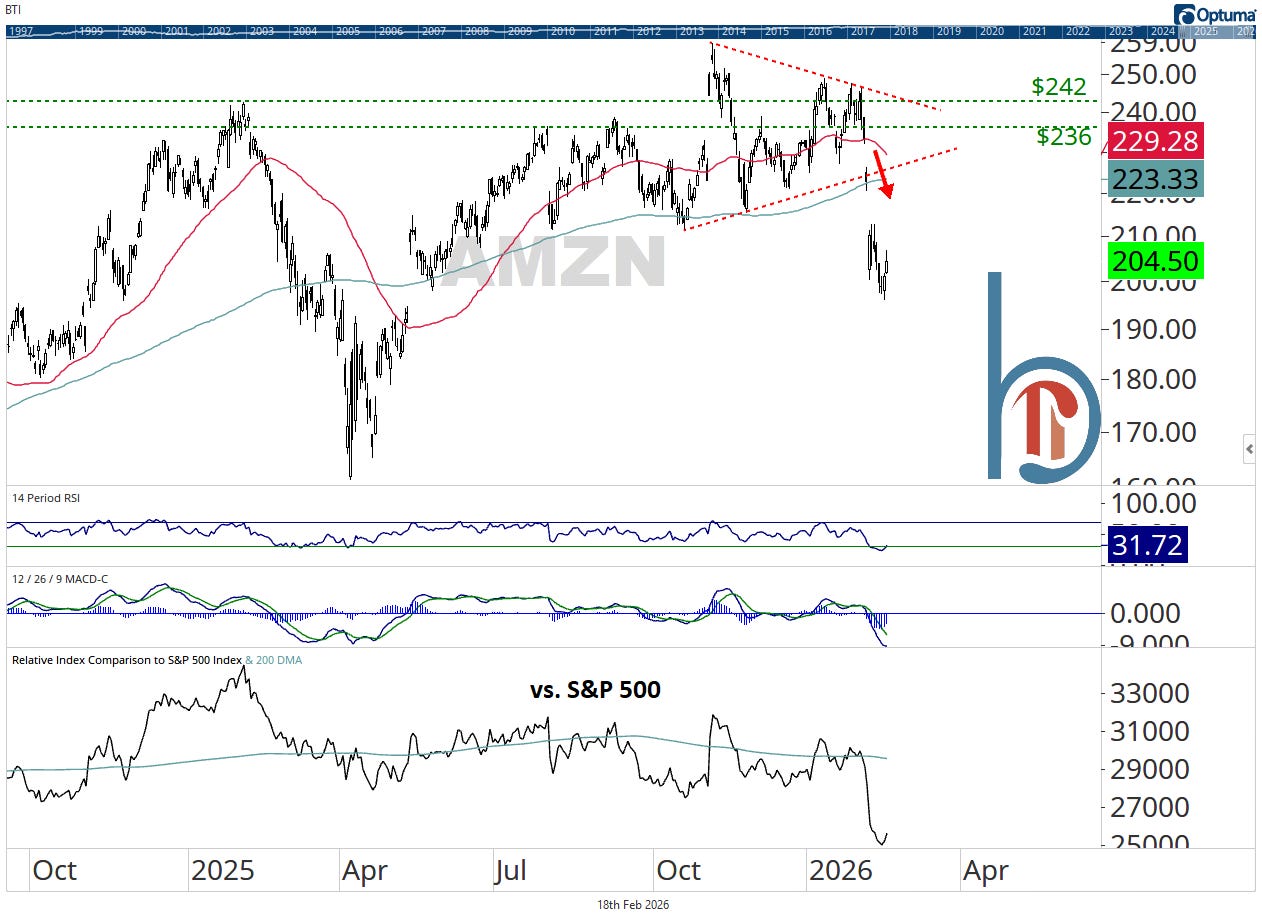Screen dimensions: 1262x924
Task: Click the 31.72 RSI value tag
Action: click(x=1147, y=545)
